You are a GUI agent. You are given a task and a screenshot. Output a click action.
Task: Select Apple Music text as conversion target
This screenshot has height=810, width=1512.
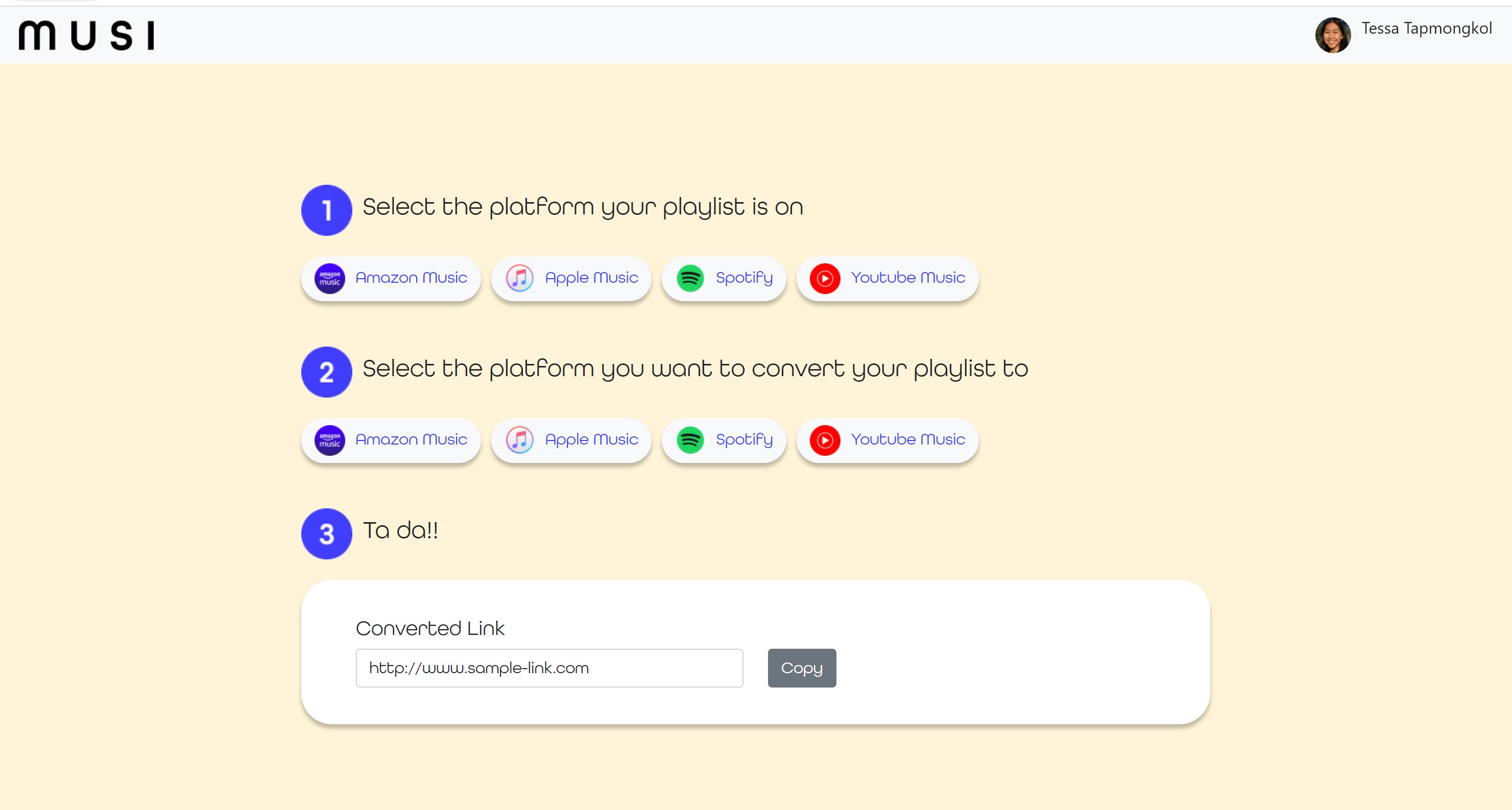coord(591,439)
